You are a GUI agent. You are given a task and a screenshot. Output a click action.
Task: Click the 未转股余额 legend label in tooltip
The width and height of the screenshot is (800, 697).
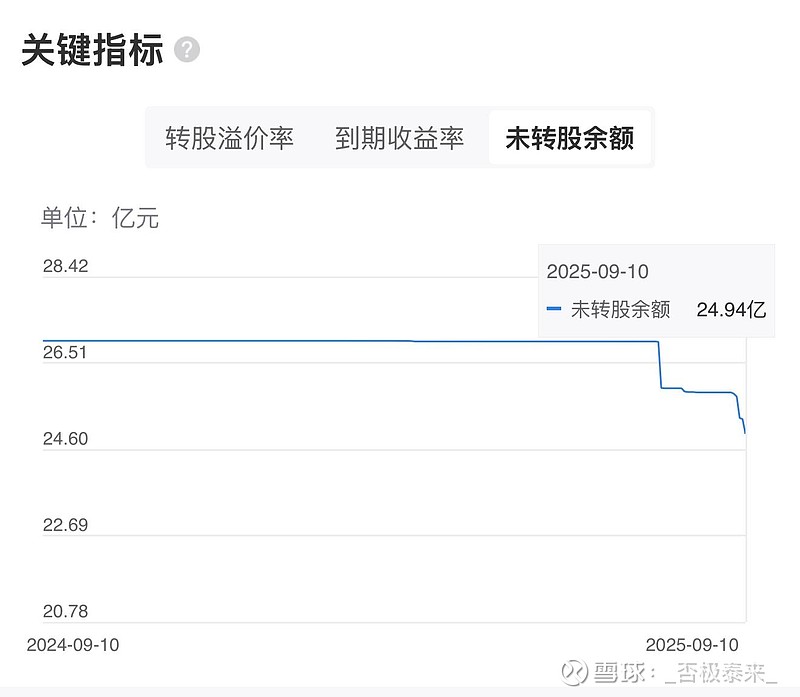pos(620,310)
